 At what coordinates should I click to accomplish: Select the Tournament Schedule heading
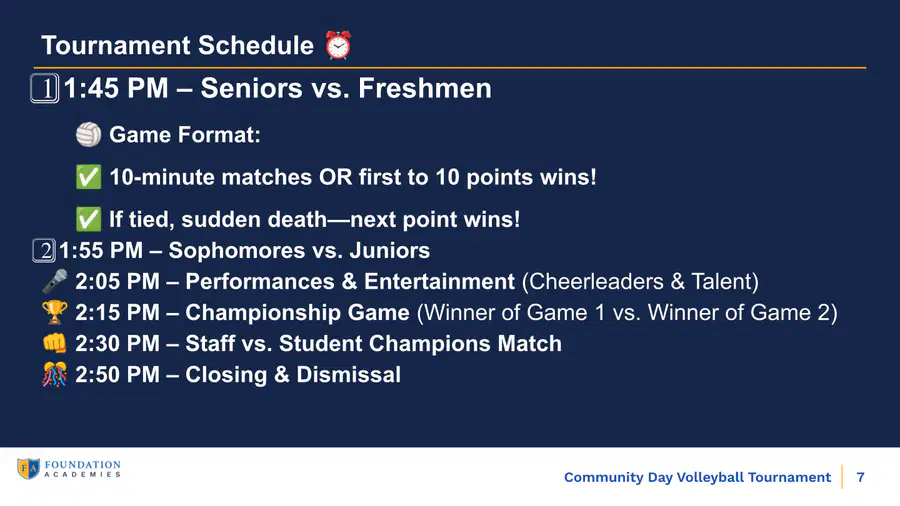(177, 45)
